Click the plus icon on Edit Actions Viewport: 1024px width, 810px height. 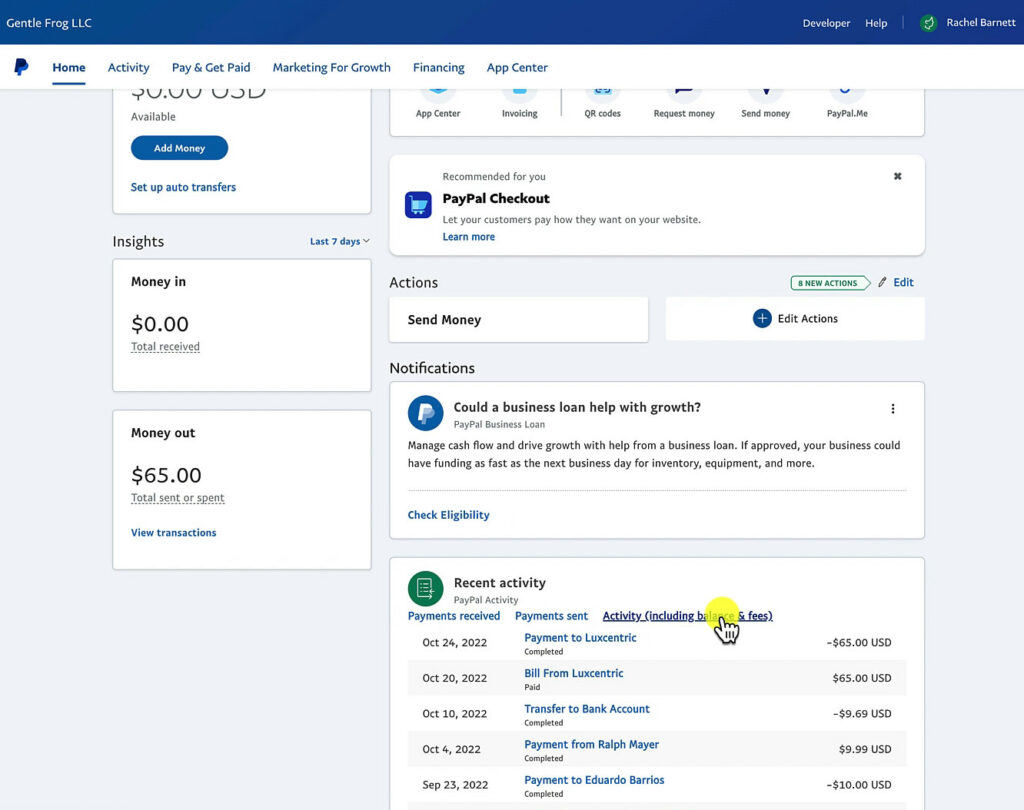(x=761, y=318)
